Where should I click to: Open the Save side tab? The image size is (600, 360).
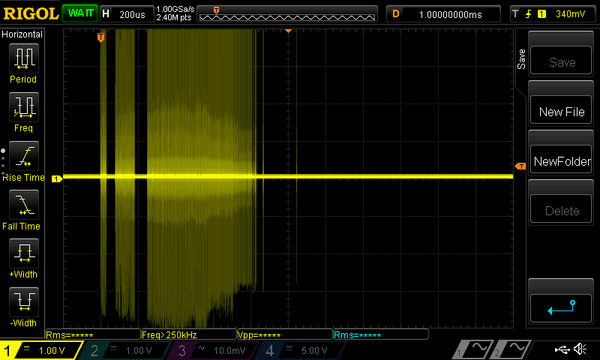pyautogui.click(x=521, y=59)
